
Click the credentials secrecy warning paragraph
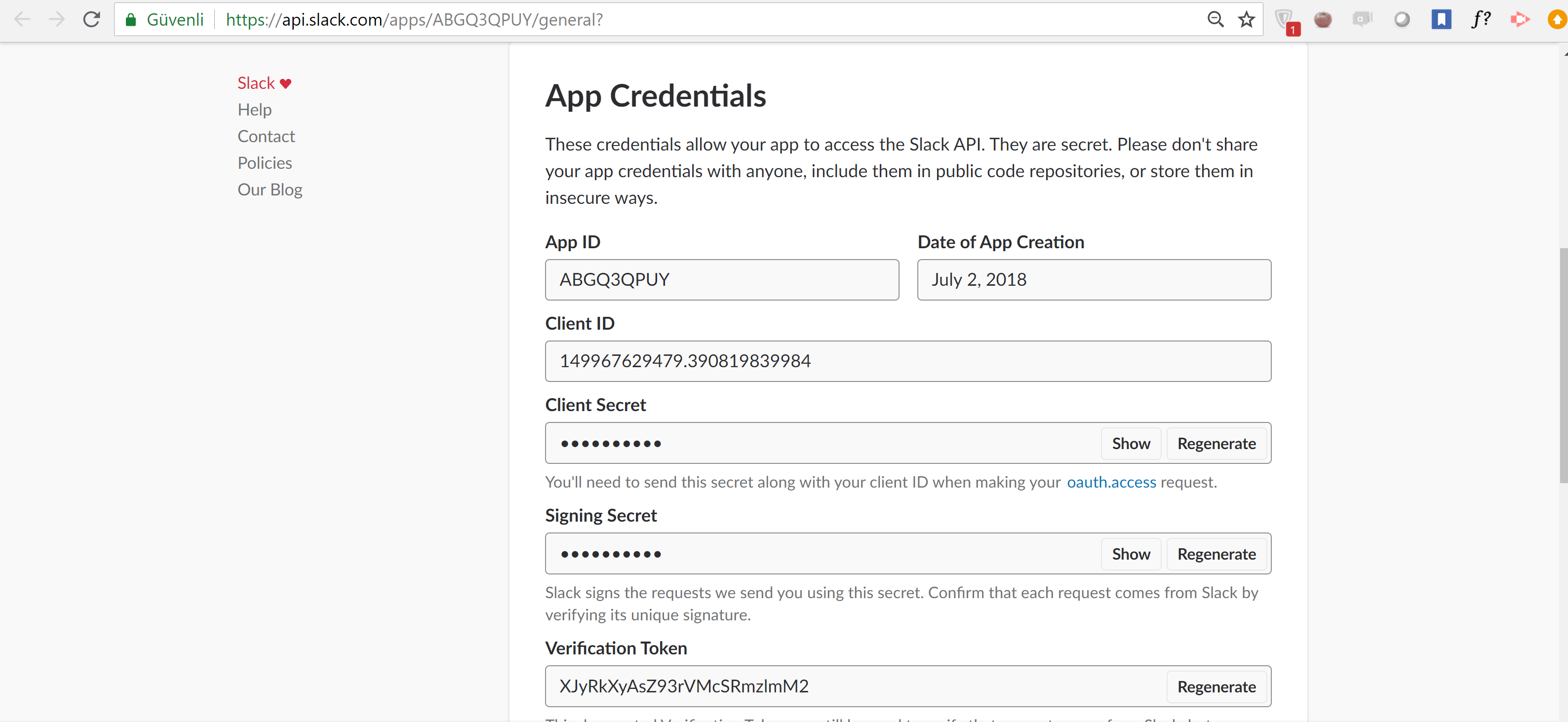pyautogui.click(x=901, y=171)
